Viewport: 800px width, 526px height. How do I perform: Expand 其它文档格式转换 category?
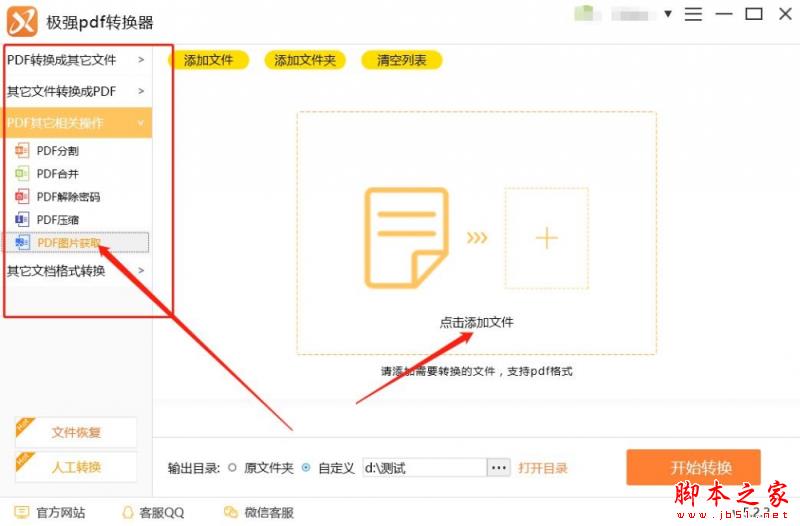(77, 270)
